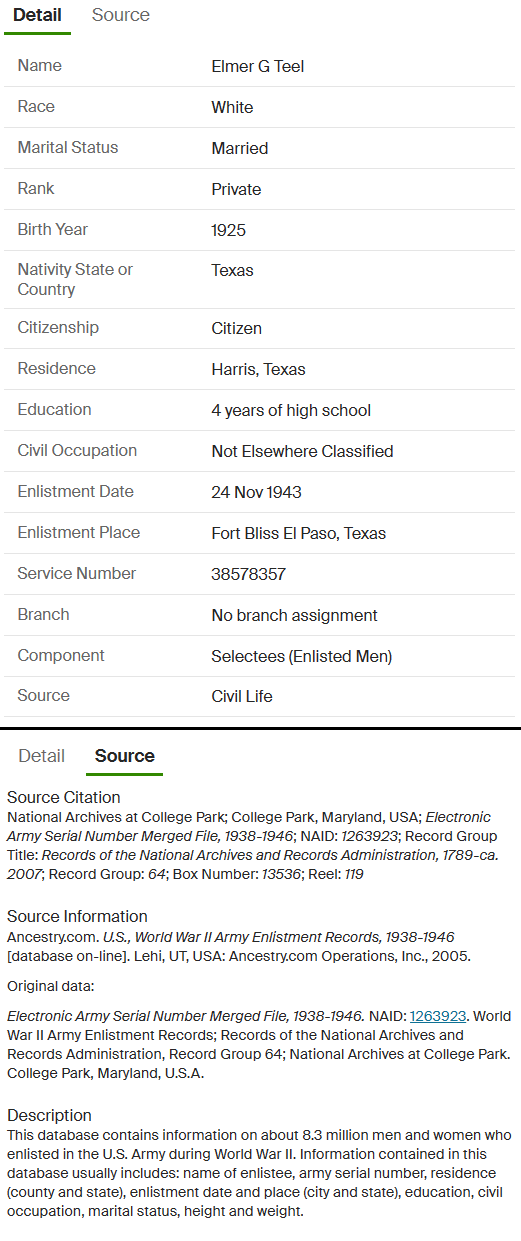Click the service number 38578357
The height and width of the screenshot is (1241, 521).
click(248, 574)
